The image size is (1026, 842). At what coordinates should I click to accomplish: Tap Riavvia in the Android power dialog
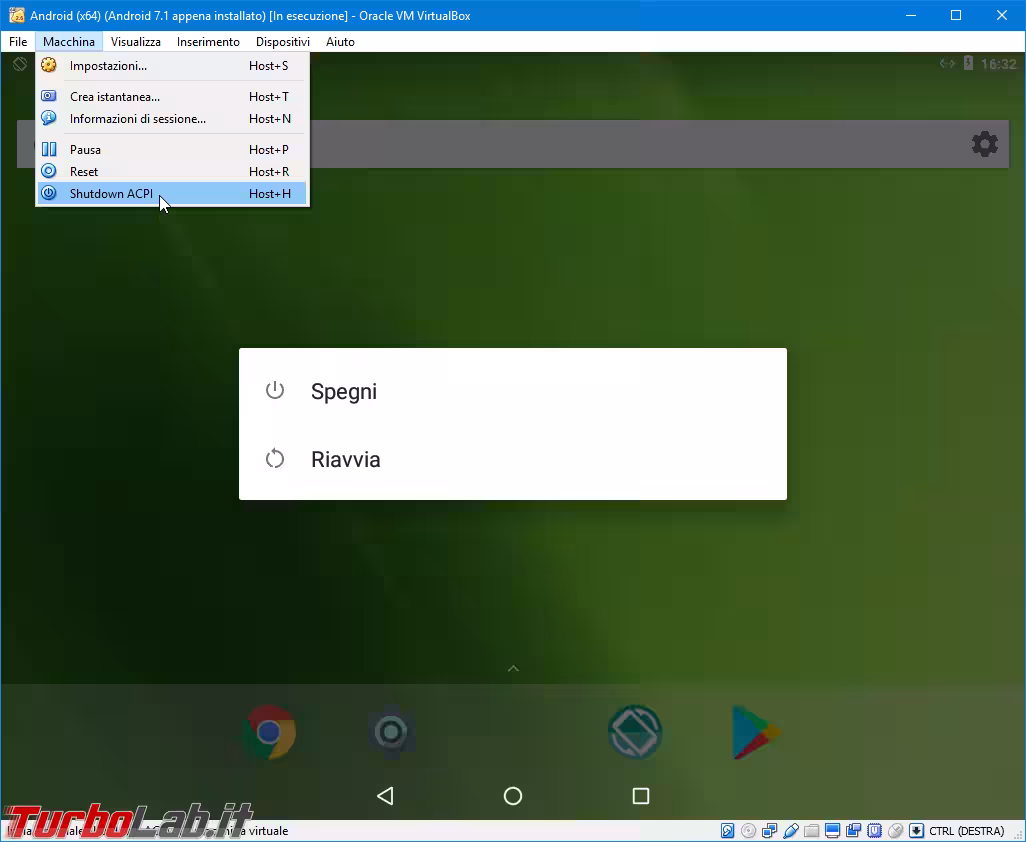[x=345, y=460]
